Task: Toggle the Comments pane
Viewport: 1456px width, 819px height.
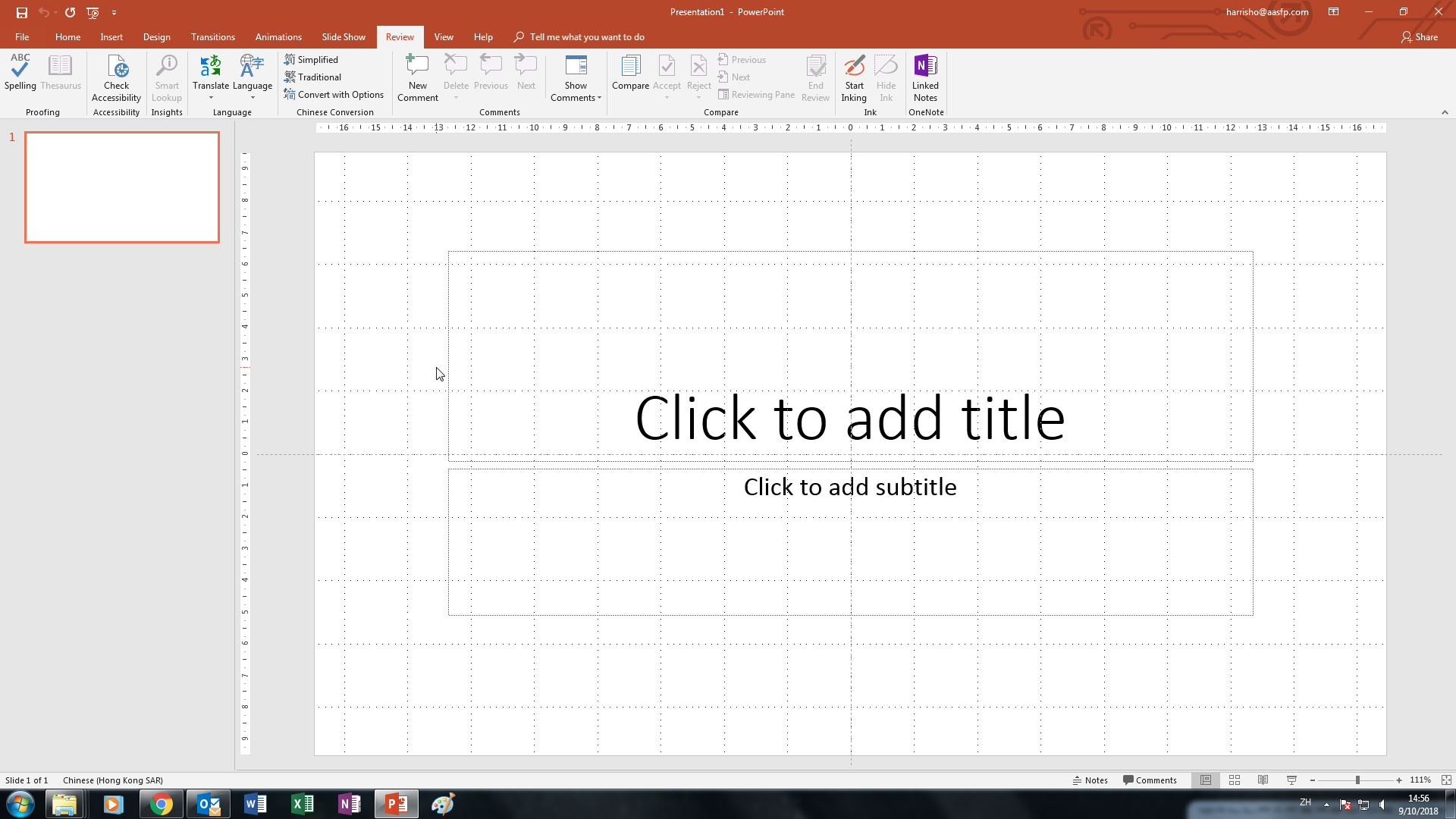Action: tap(1150, 780)
